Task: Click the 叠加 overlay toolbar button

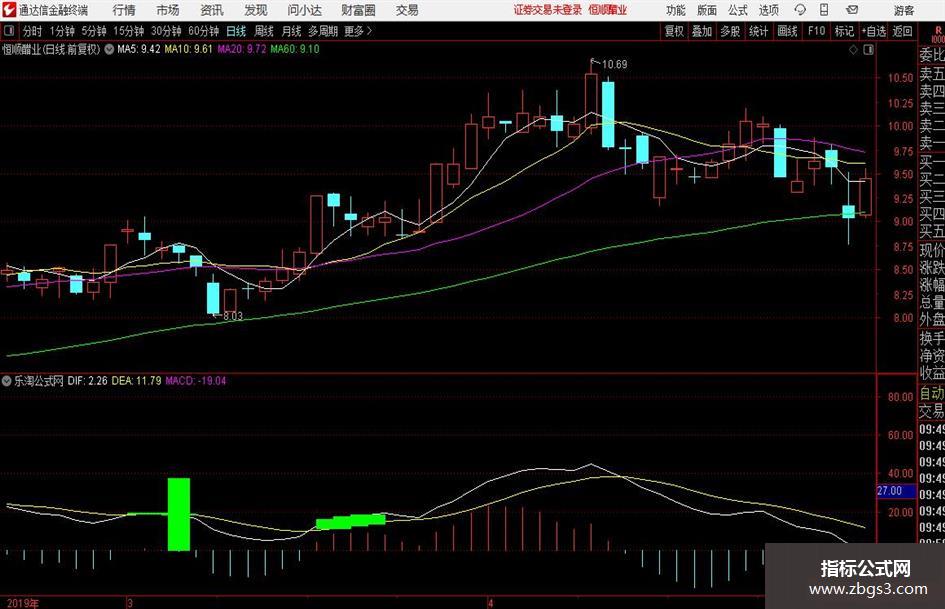Action: click(702, 31)
